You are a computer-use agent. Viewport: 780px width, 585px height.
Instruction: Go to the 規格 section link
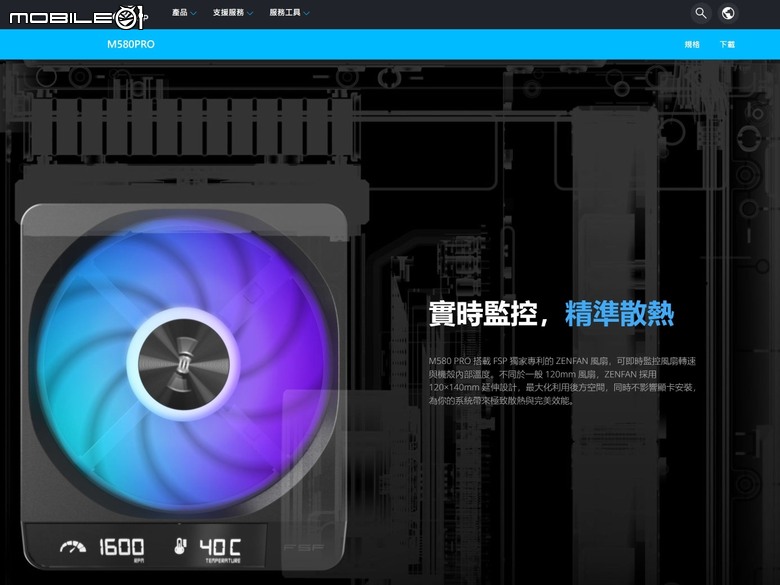tap(692, 44)
